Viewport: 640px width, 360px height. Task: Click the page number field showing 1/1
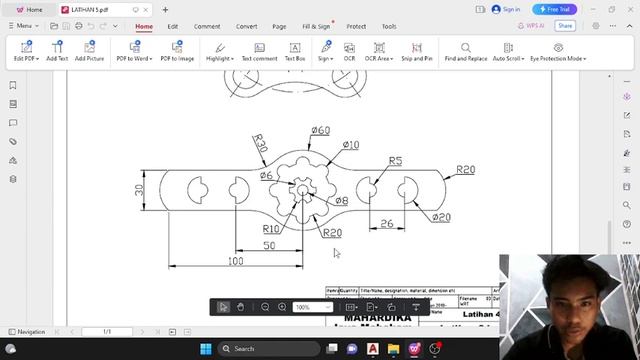[107, 332]
